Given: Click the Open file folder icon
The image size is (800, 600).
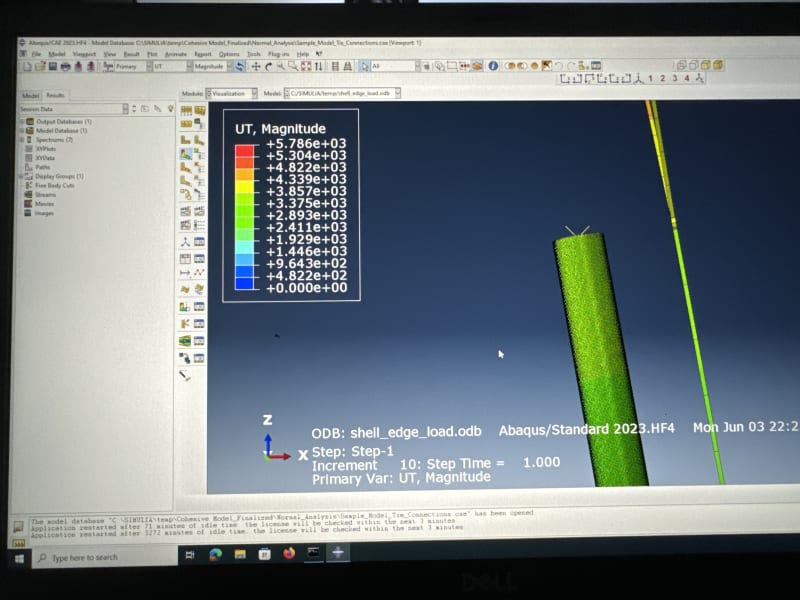Looking at the screenshot, I should 40,66.
